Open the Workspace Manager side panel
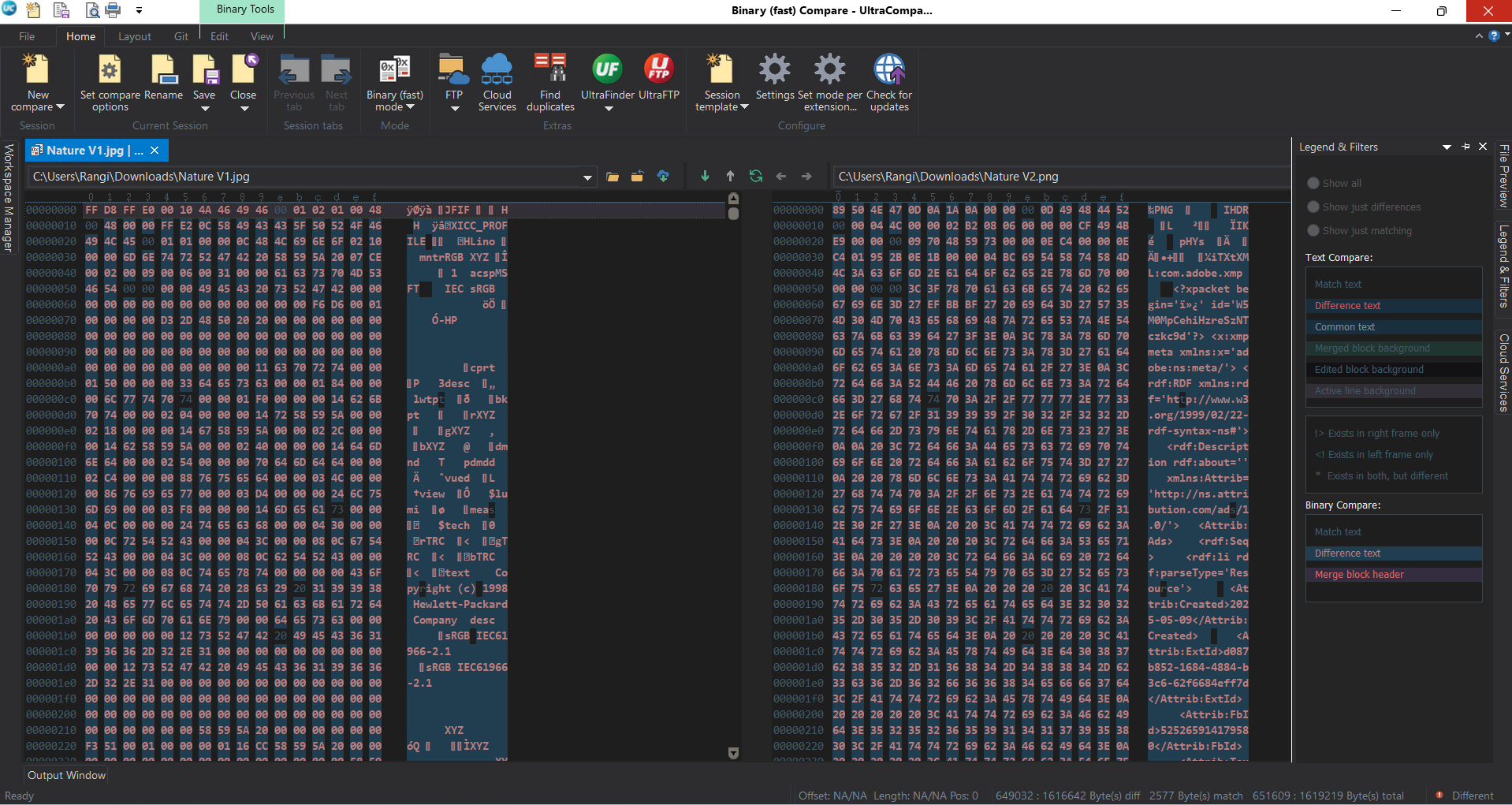This screenshot has height=805, width=1512. click(x=9, y=198)
